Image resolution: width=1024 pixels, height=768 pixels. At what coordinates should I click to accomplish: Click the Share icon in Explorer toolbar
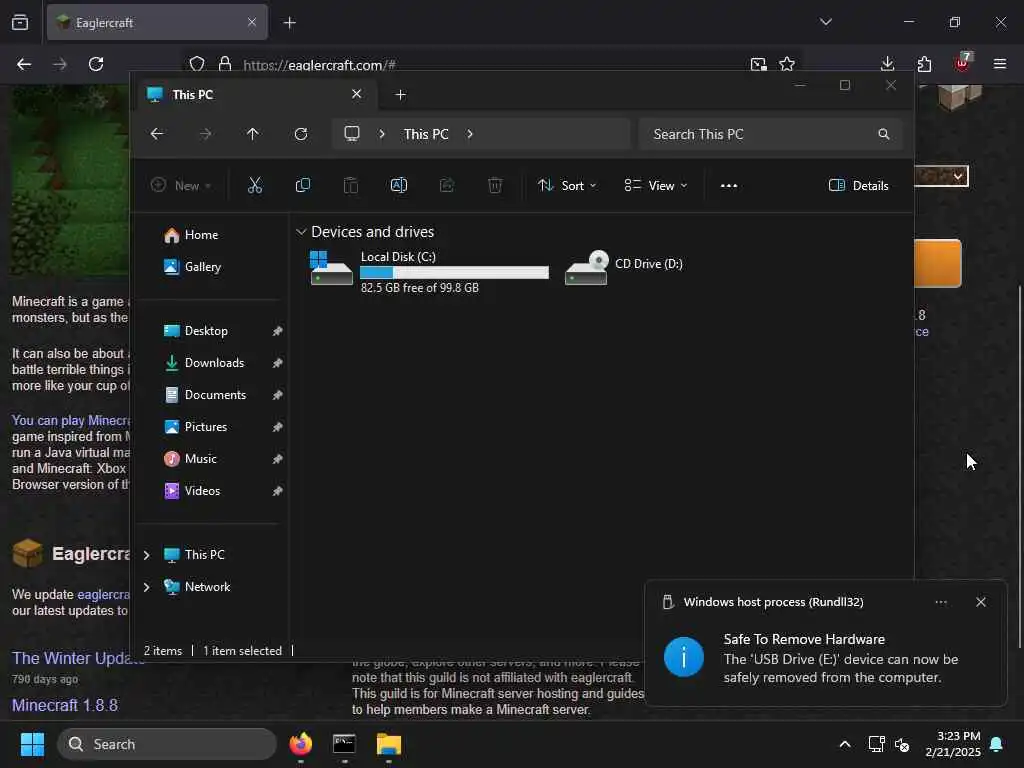(x=447, y=185)
